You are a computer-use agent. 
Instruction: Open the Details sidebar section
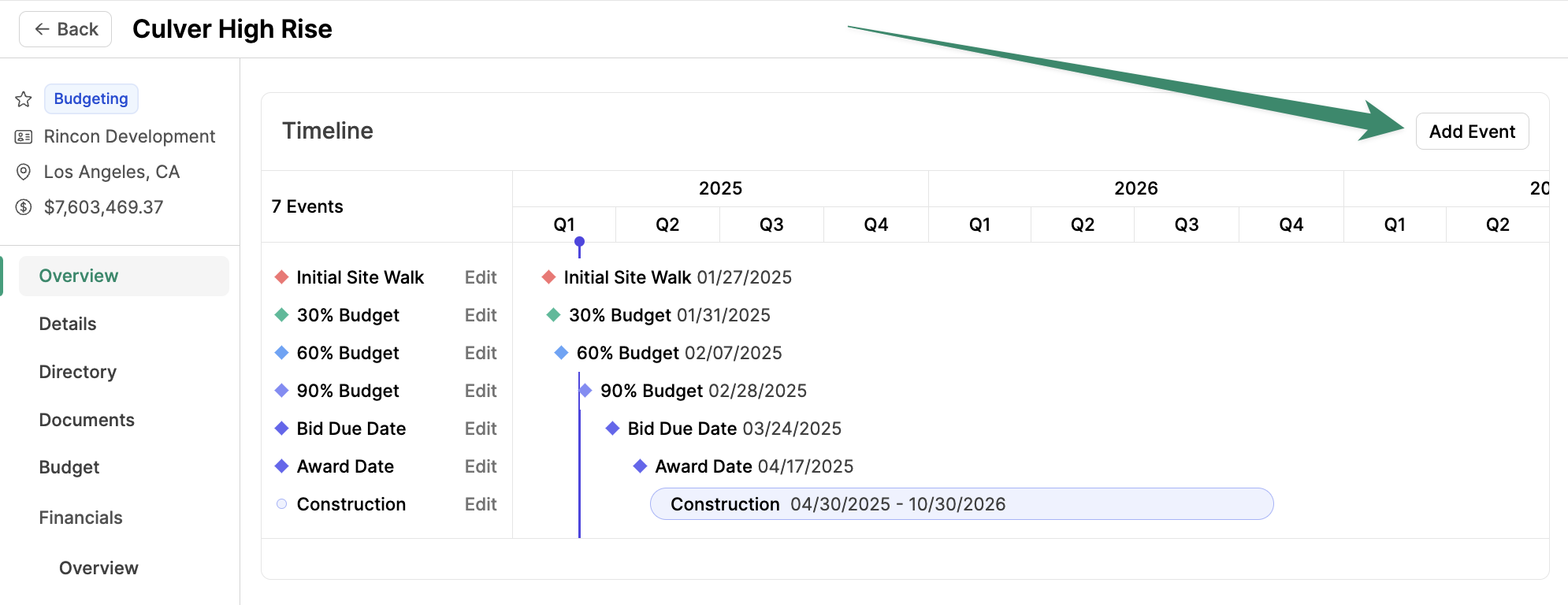(x=68, y=324)
